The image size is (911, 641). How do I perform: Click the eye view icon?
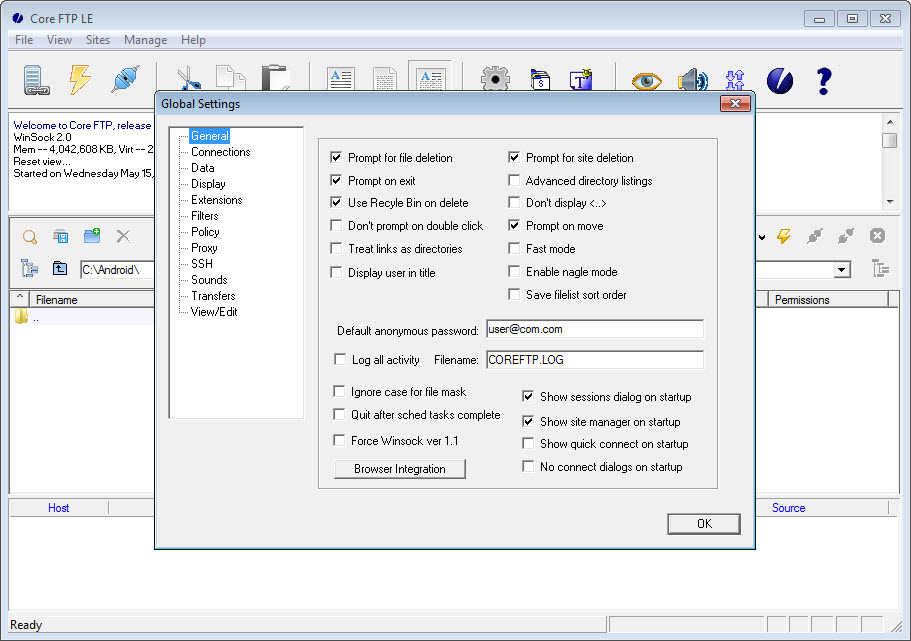pos(647,81)
